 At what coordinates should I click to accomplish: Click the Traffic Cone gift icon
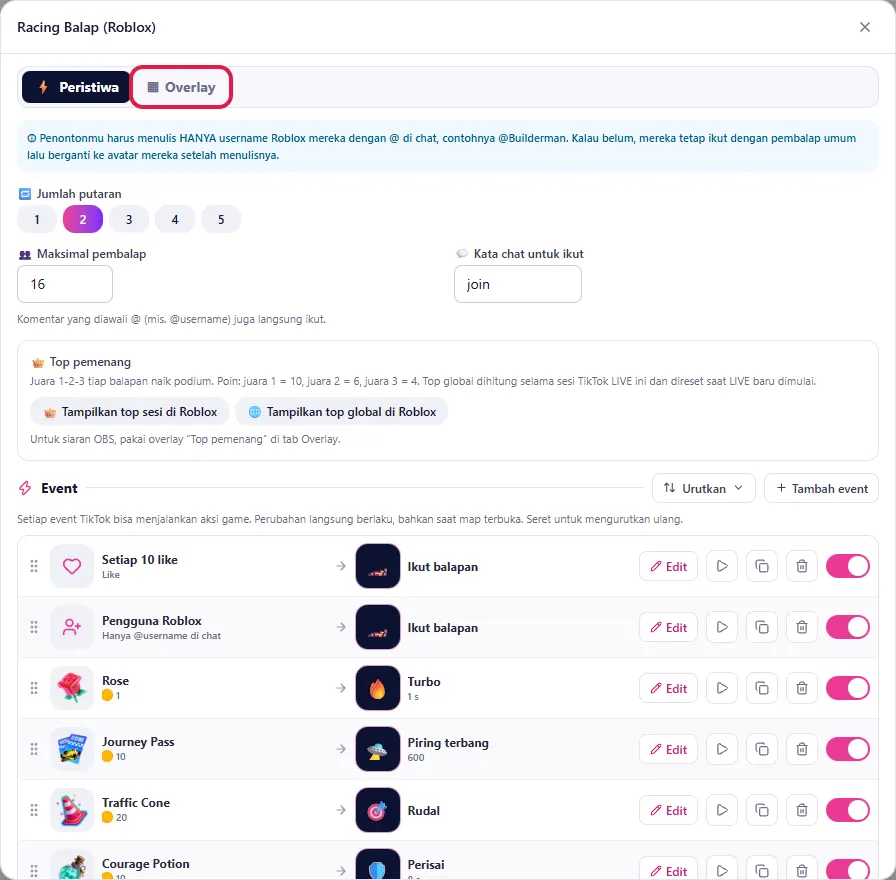tap(72, 810)
